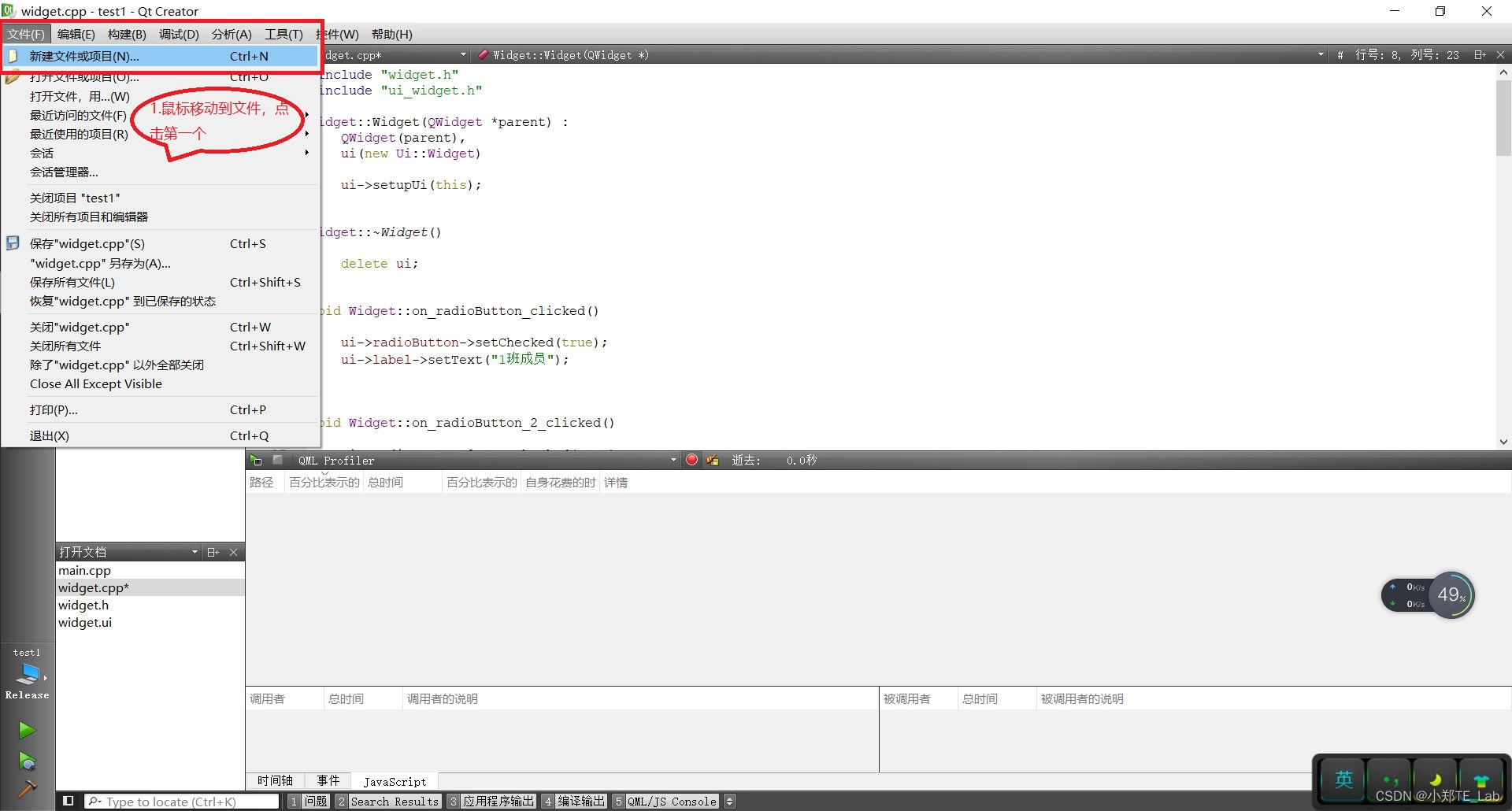Open the Application Output pane

(x=491, y=801)
